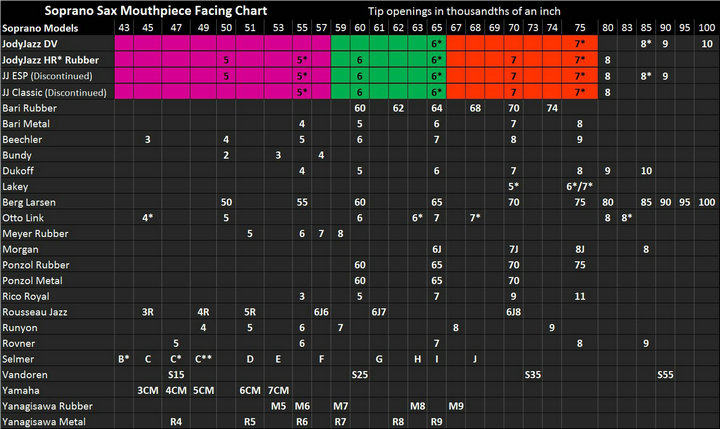Screen dimensions: 720x429
Task: Click the "5*" cell in Lakey row
Action: (x=513, y=187)
